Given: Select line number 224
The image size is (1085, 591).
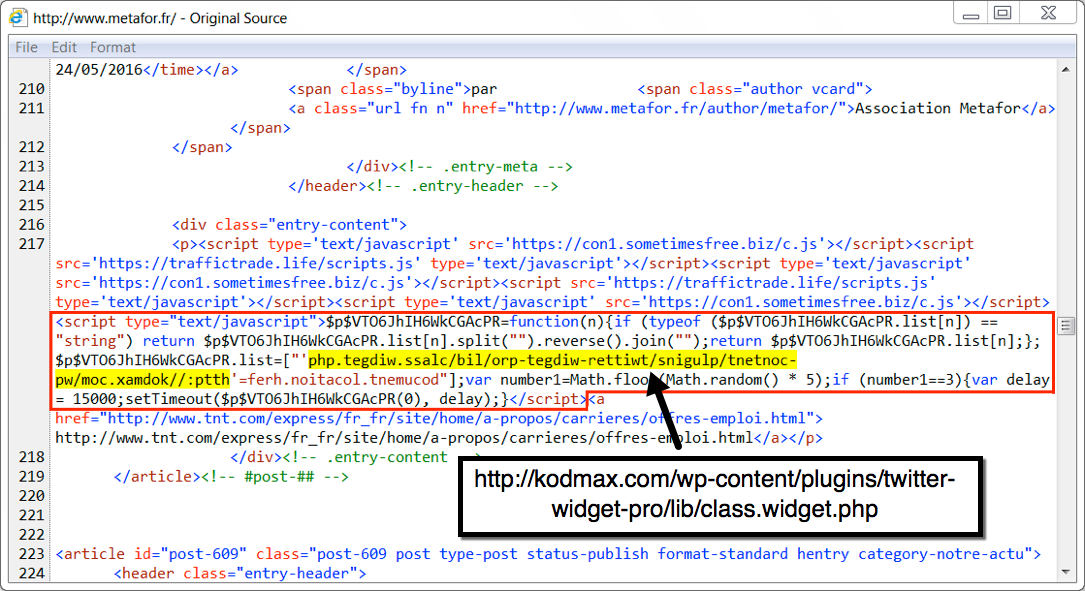Looking at the screenshot, I should click(x=32, y=574).
